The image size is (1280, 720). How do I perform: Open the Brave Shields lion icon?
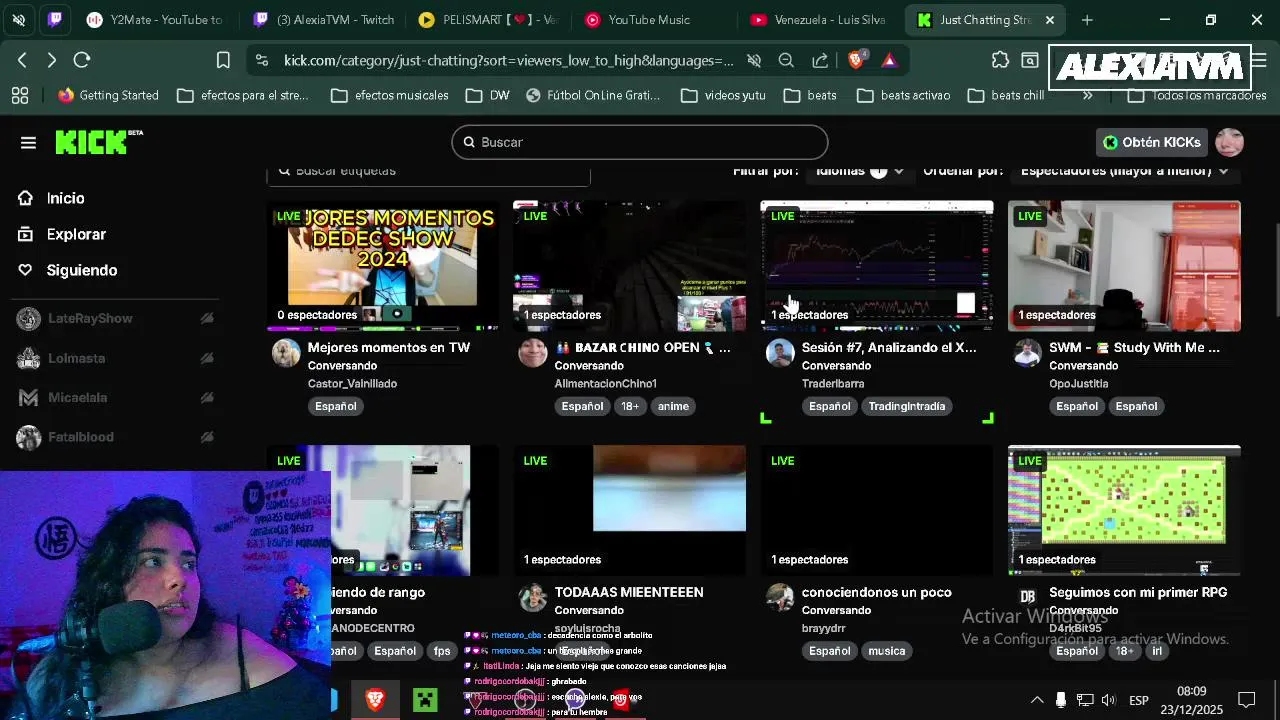click(x=857, y=60)
